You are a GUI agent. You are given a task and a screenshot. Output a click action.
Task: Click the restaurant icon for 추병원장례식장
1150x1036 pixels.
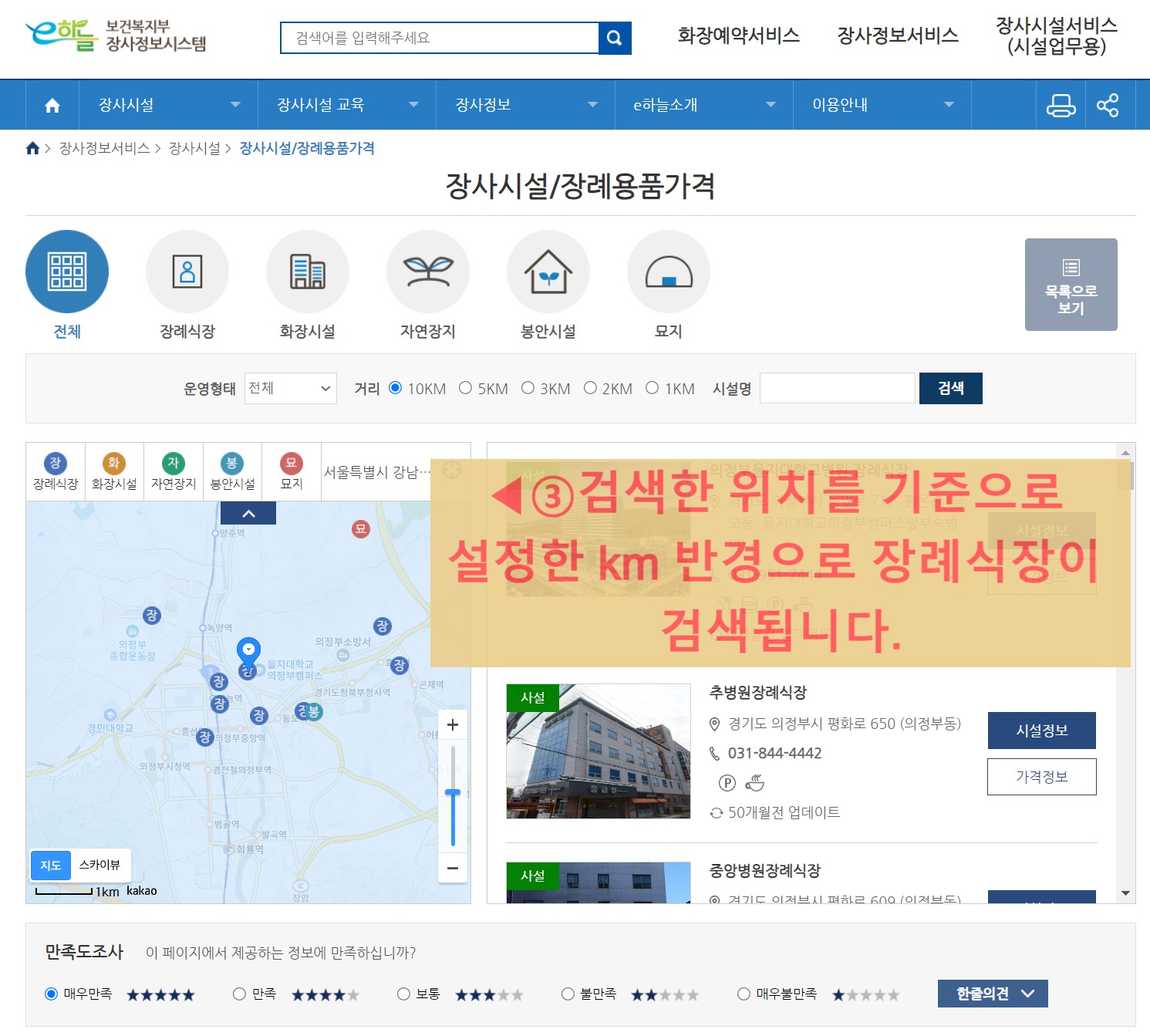pos(754,783)
